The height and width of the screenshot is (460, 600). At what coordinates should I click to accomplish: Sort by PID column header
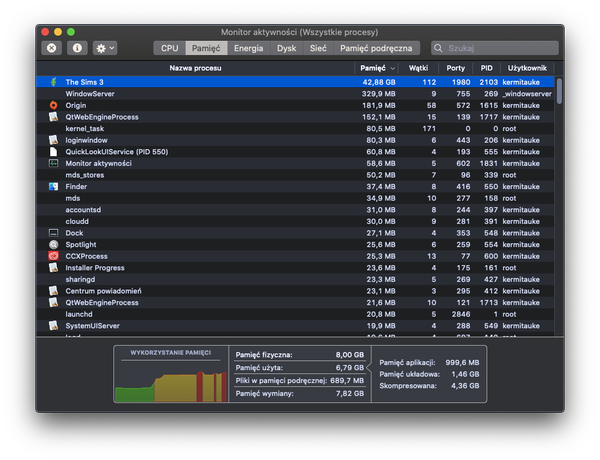487,68
